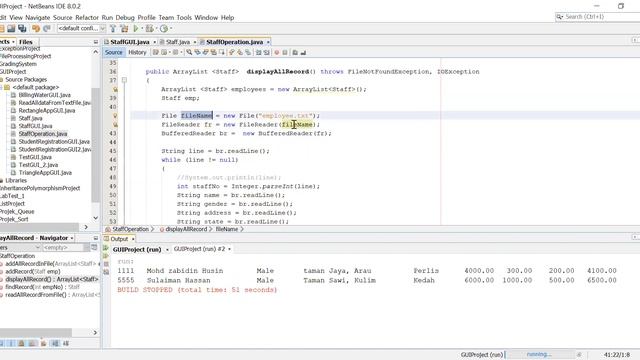Screen dimensions: 640x360
Task: Toggle Sort by Source in Navigator
Action: click(x=66, y=343)
